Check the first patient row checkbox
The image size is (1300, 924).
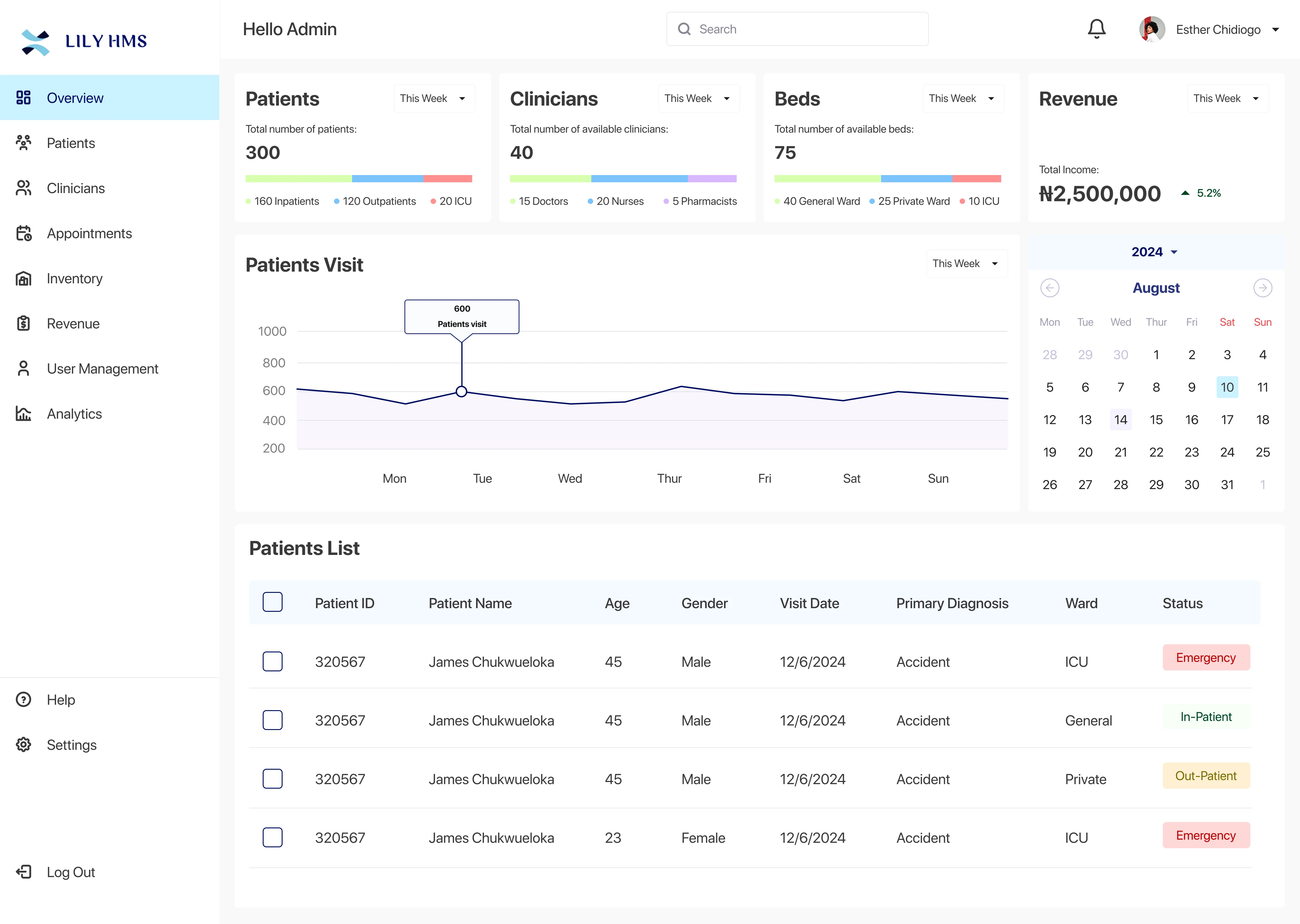coord(273,661)
